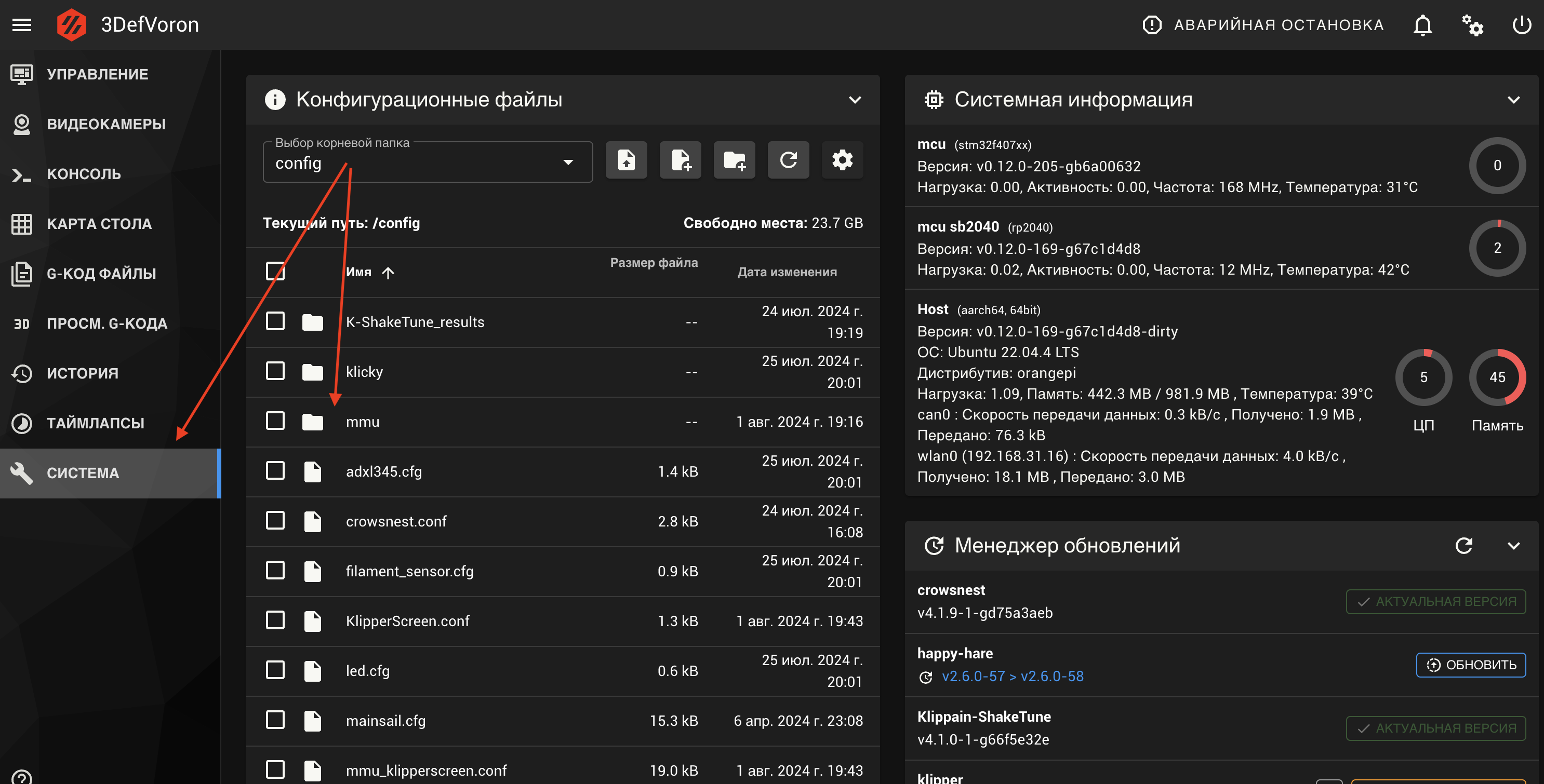Check the led.cfg checkbox
This screenshot has height=784, width=1544.
click(275, 670)
